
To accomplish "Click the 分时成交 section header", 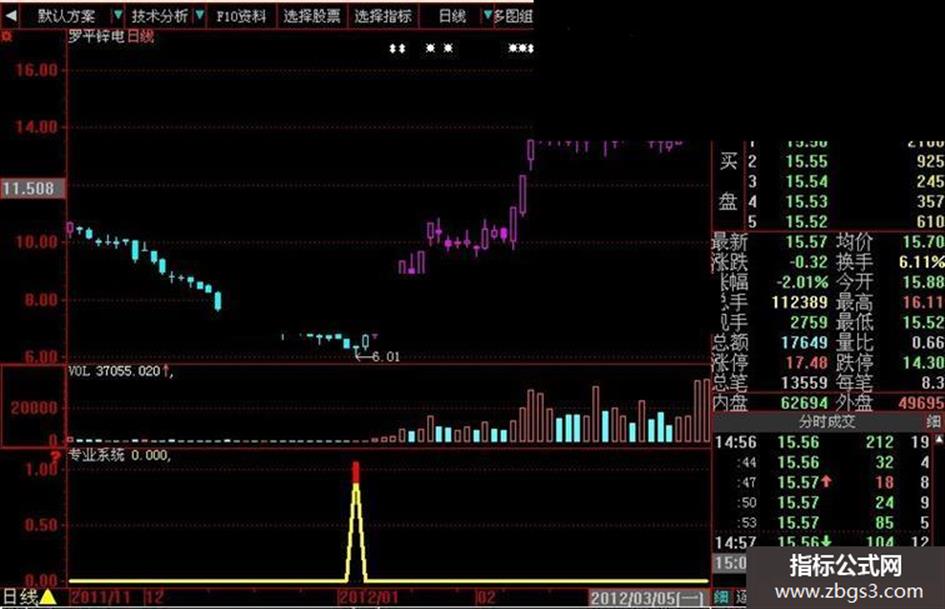I will (827, 421).
